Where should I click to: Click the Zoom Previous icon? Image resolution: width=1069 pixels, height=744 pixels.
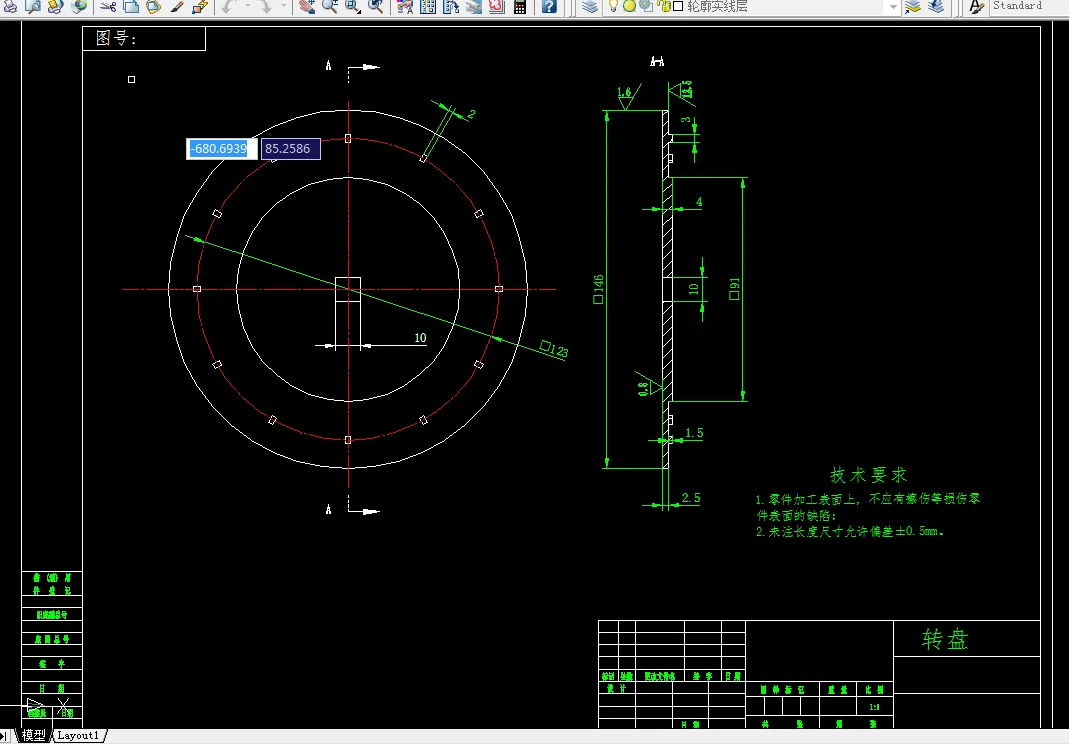(x=376, y=6)
